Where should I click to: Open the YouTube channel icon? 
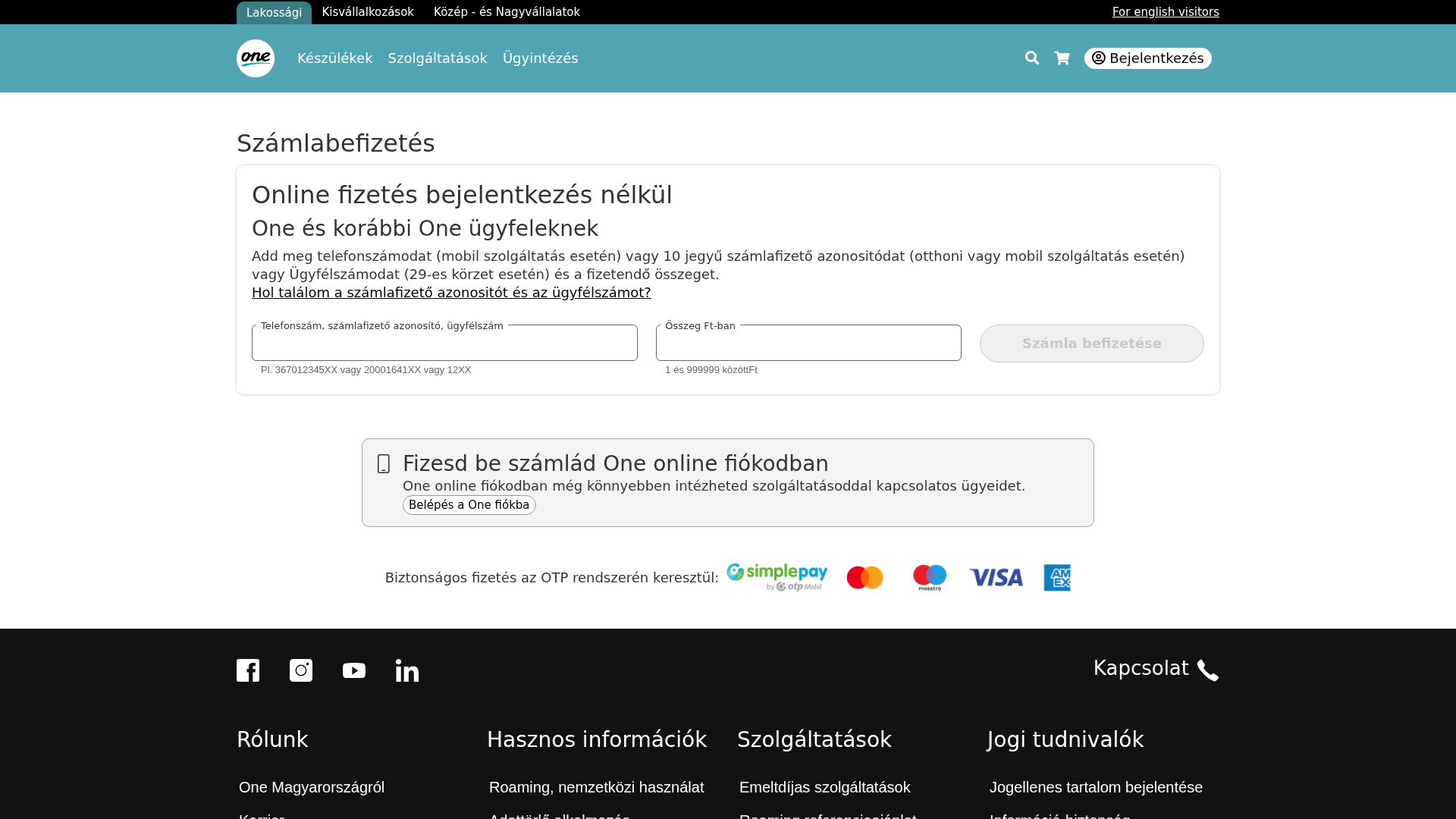click(353, 670)
